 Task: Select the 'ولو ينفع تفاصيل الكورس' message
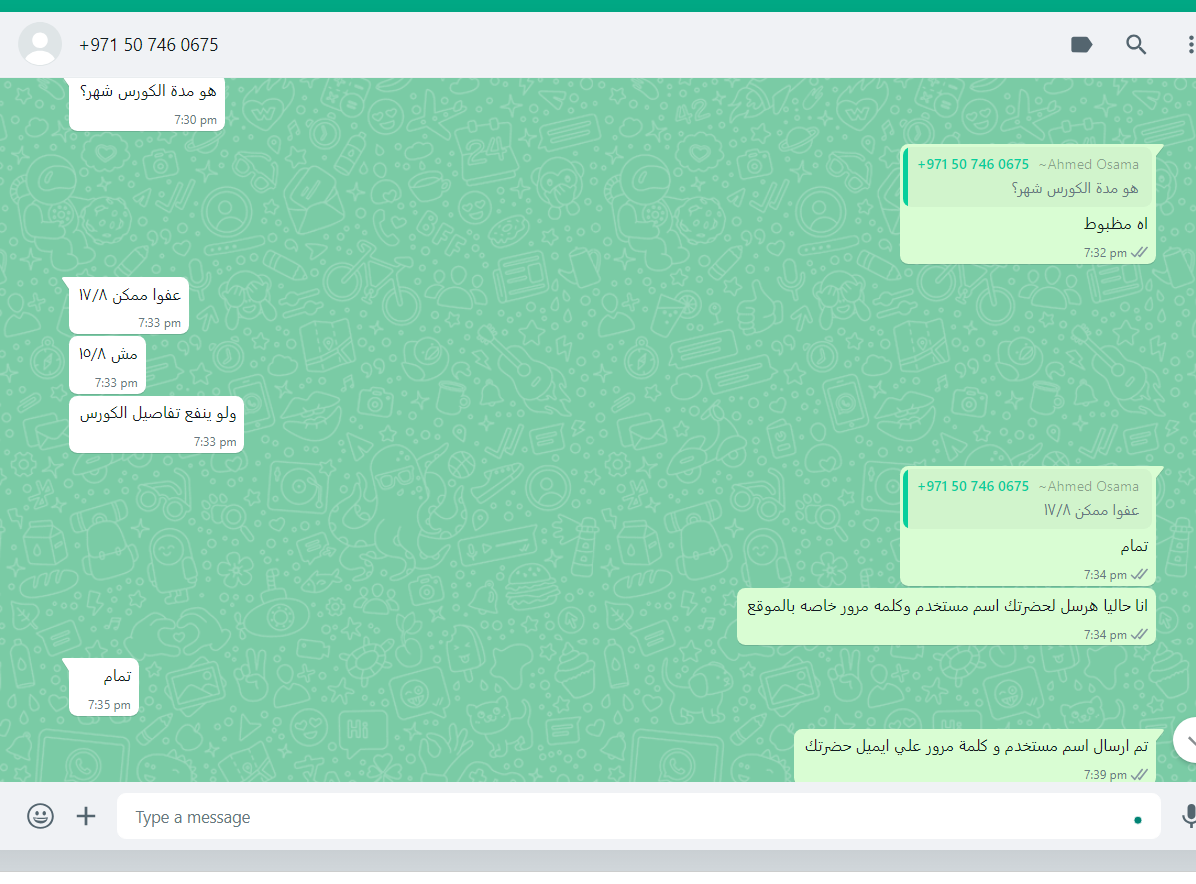pyautogui.click(x=156, y=424)
